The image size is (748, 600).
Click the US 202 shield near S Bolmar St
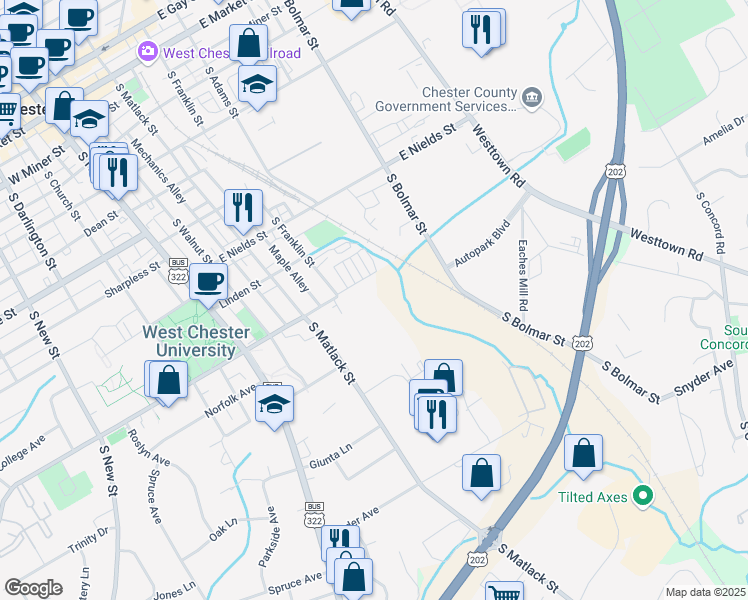coord(582,343)
